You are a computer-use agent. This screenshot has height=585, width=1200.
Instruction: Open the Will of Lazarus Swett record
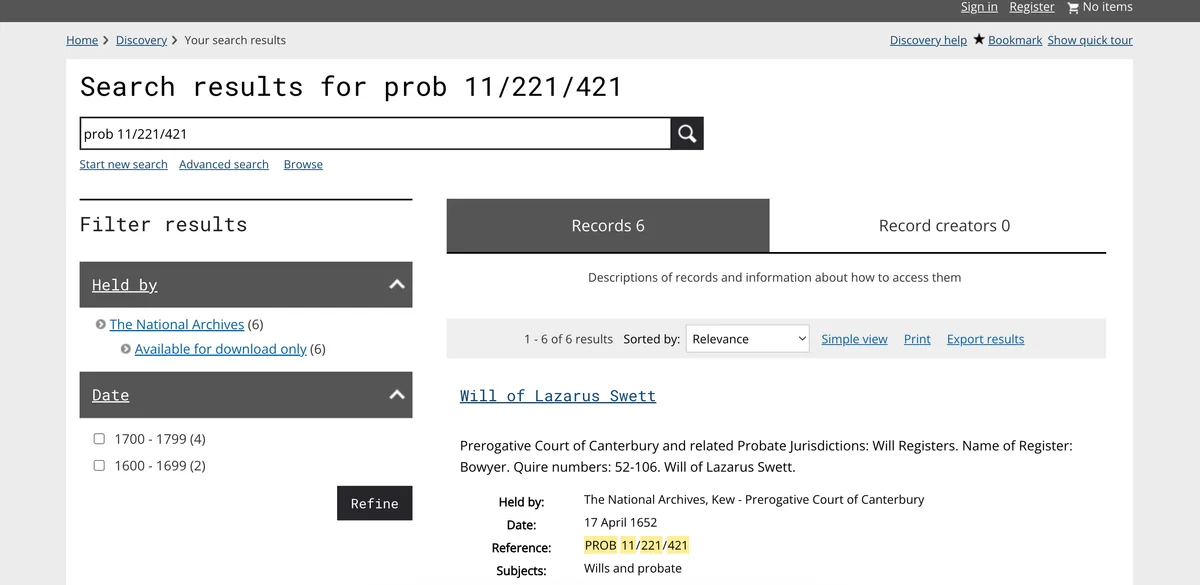pos(557,395)
